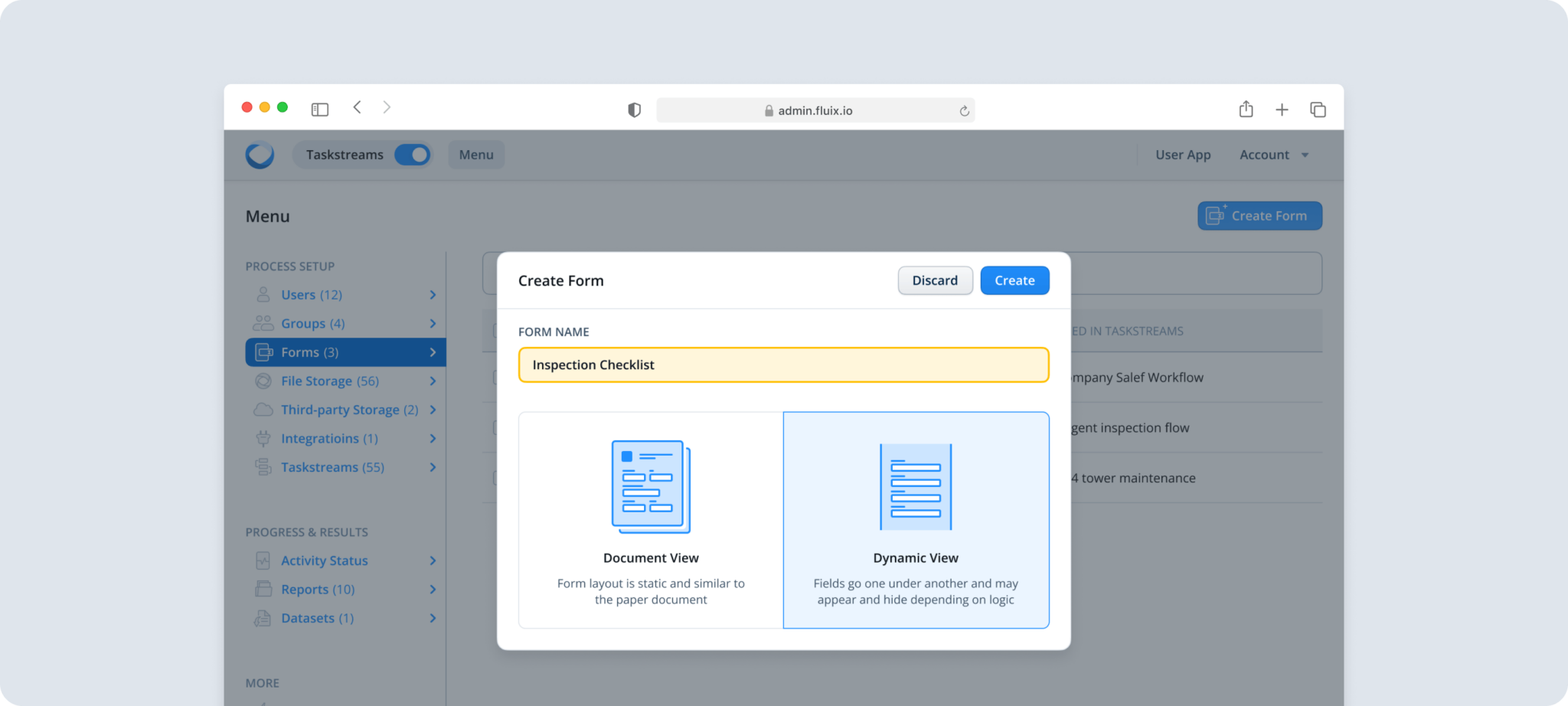Select the Users icon in the sidebar
This screenshot has width=1568, height=706.
point(263,294)
